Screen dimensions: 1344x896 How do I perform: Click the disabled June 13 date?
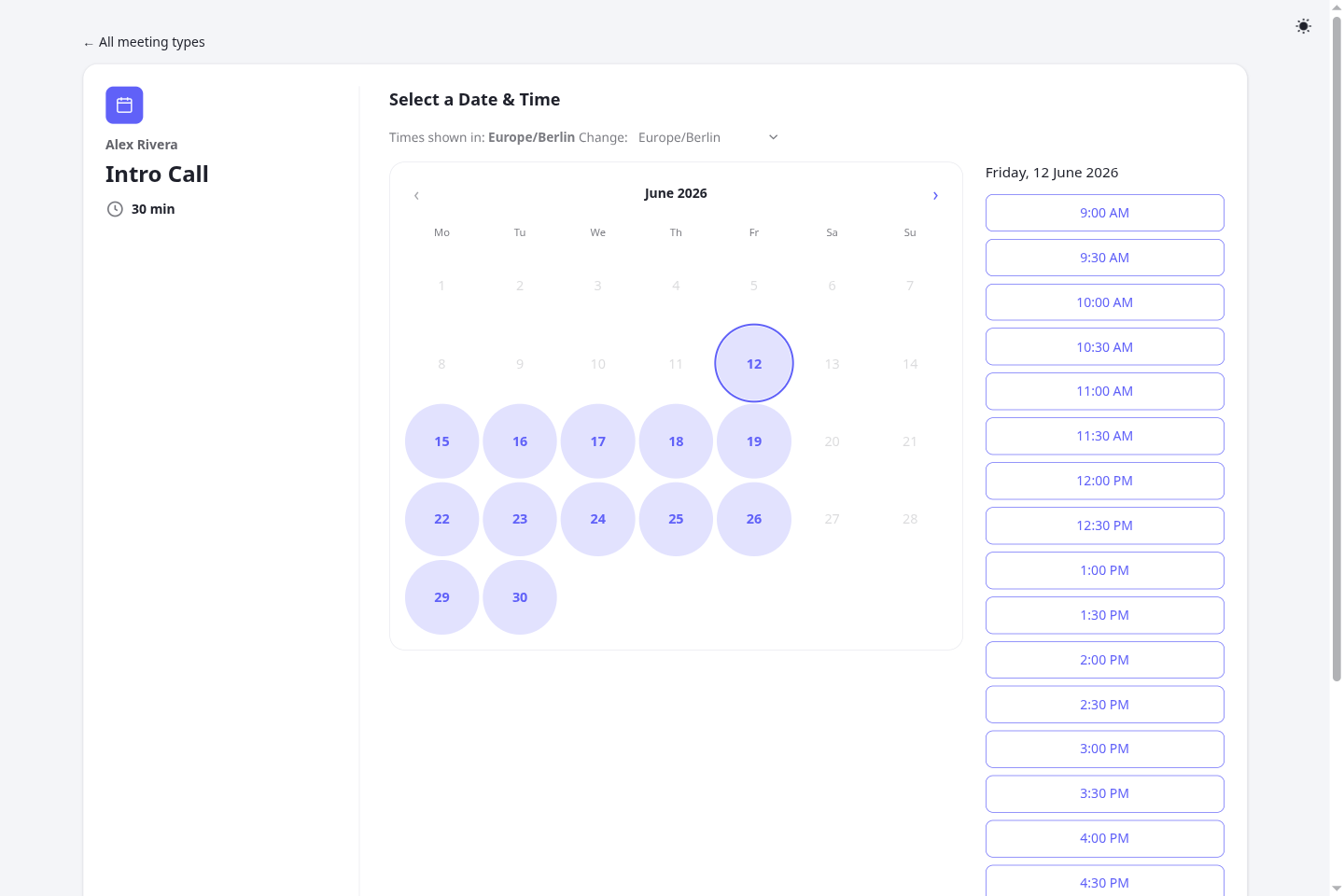[832, 364]
